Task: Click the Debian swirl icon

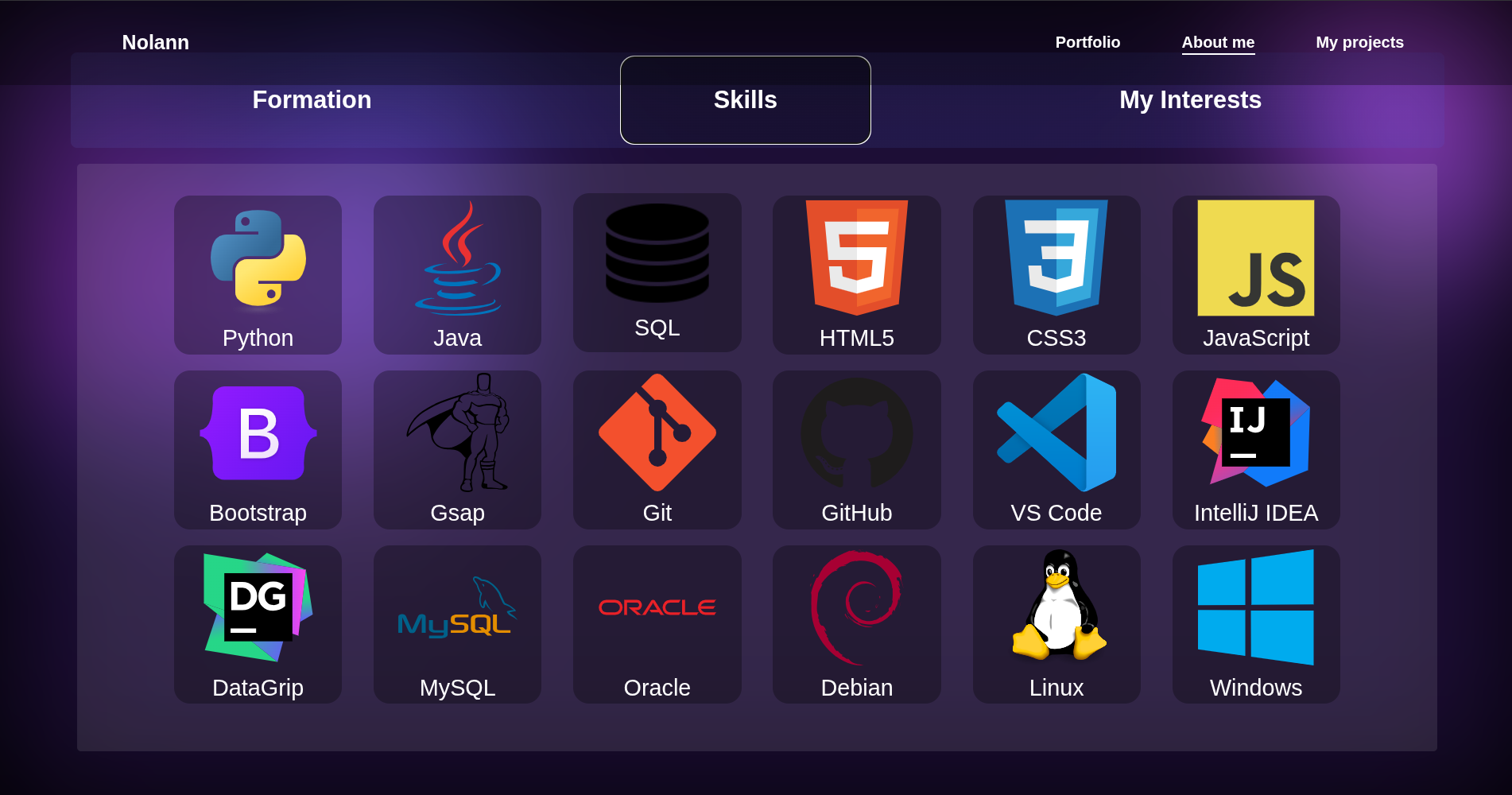Action: click(857, 607)
